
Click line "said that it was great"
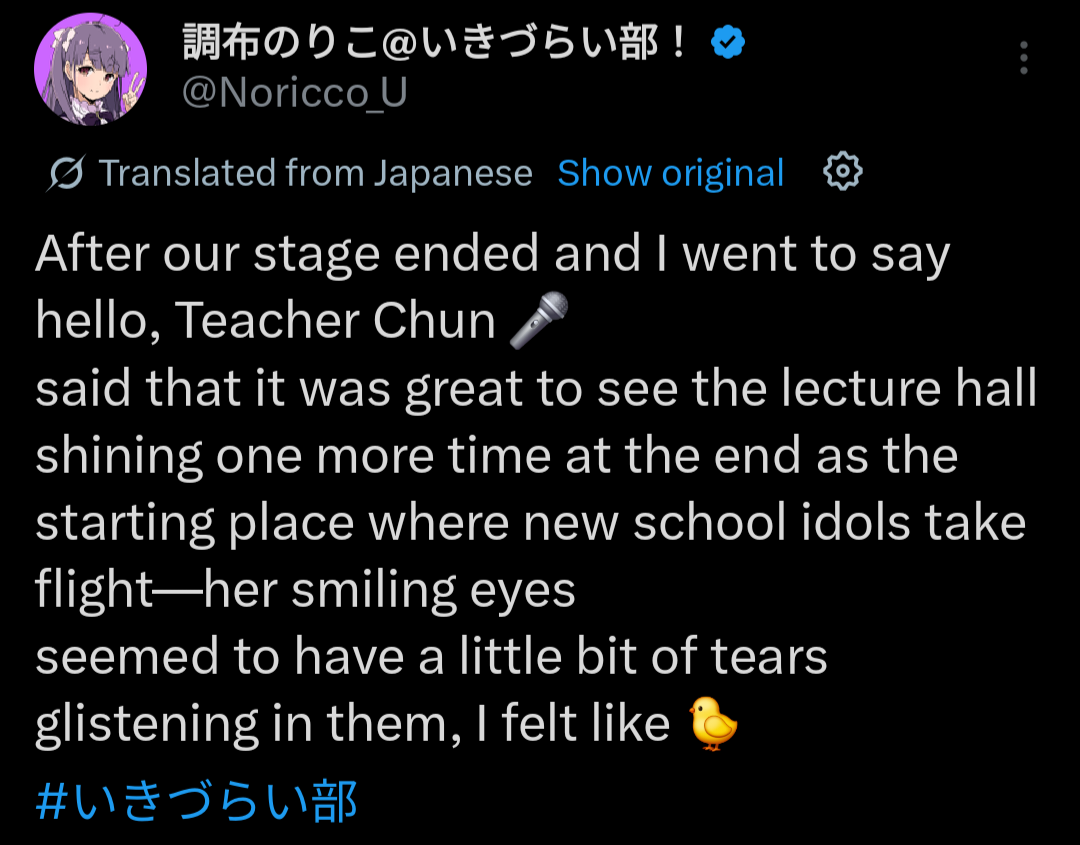click(535, 388)
